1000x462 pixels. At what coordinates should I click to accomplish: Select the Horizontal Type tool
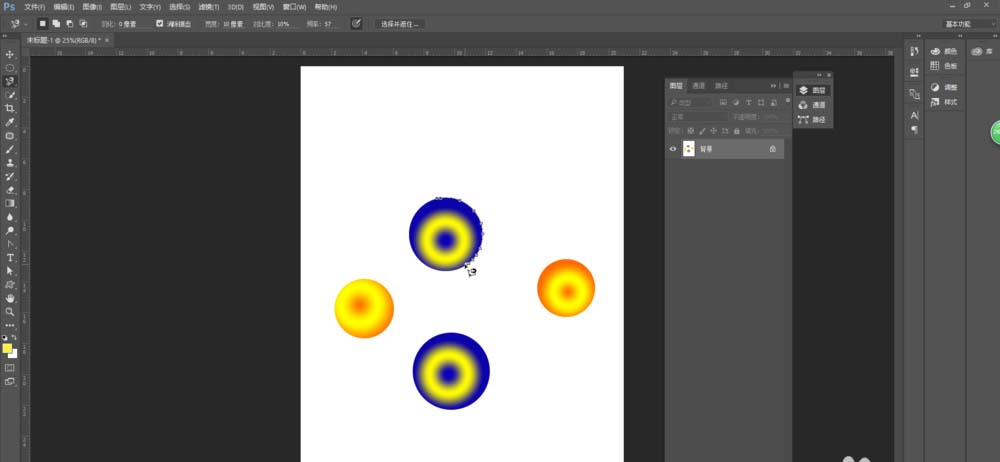10,258
